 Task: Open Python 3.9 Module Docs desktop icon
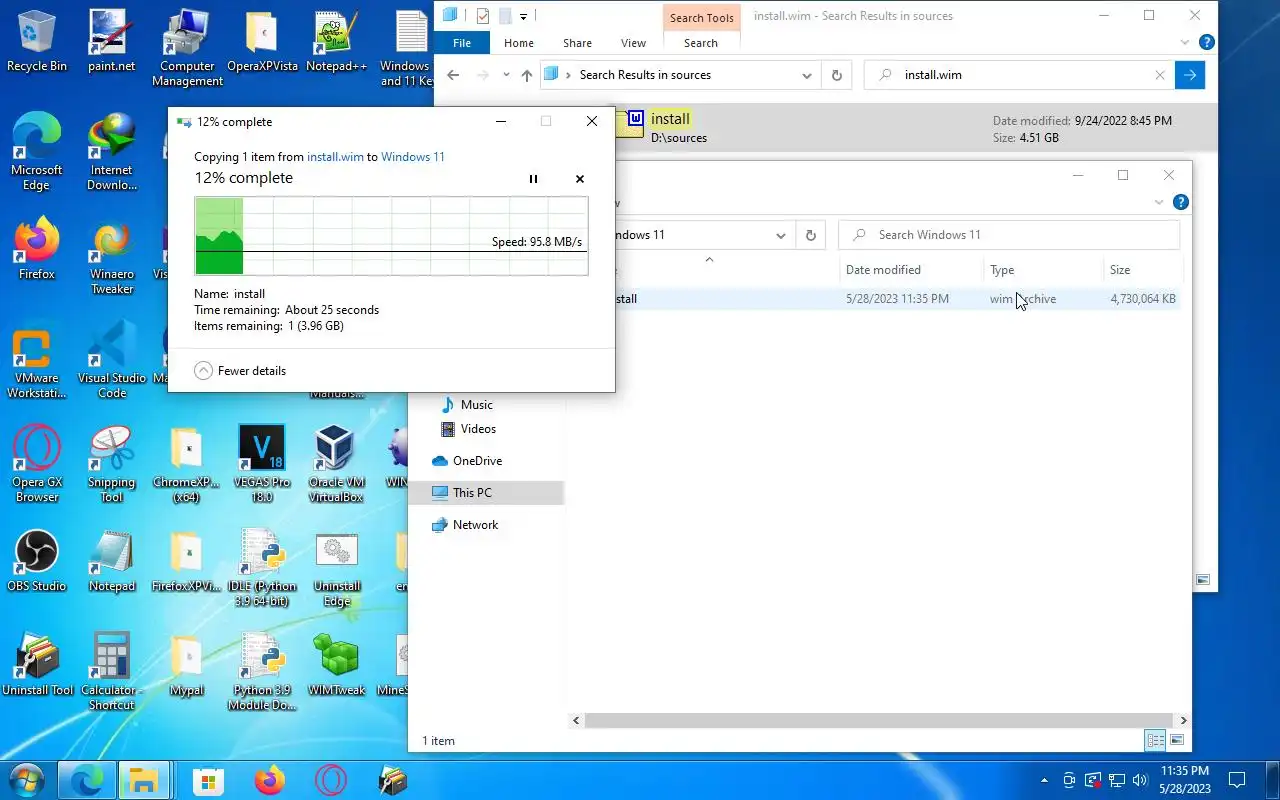(x=262, y=672)
